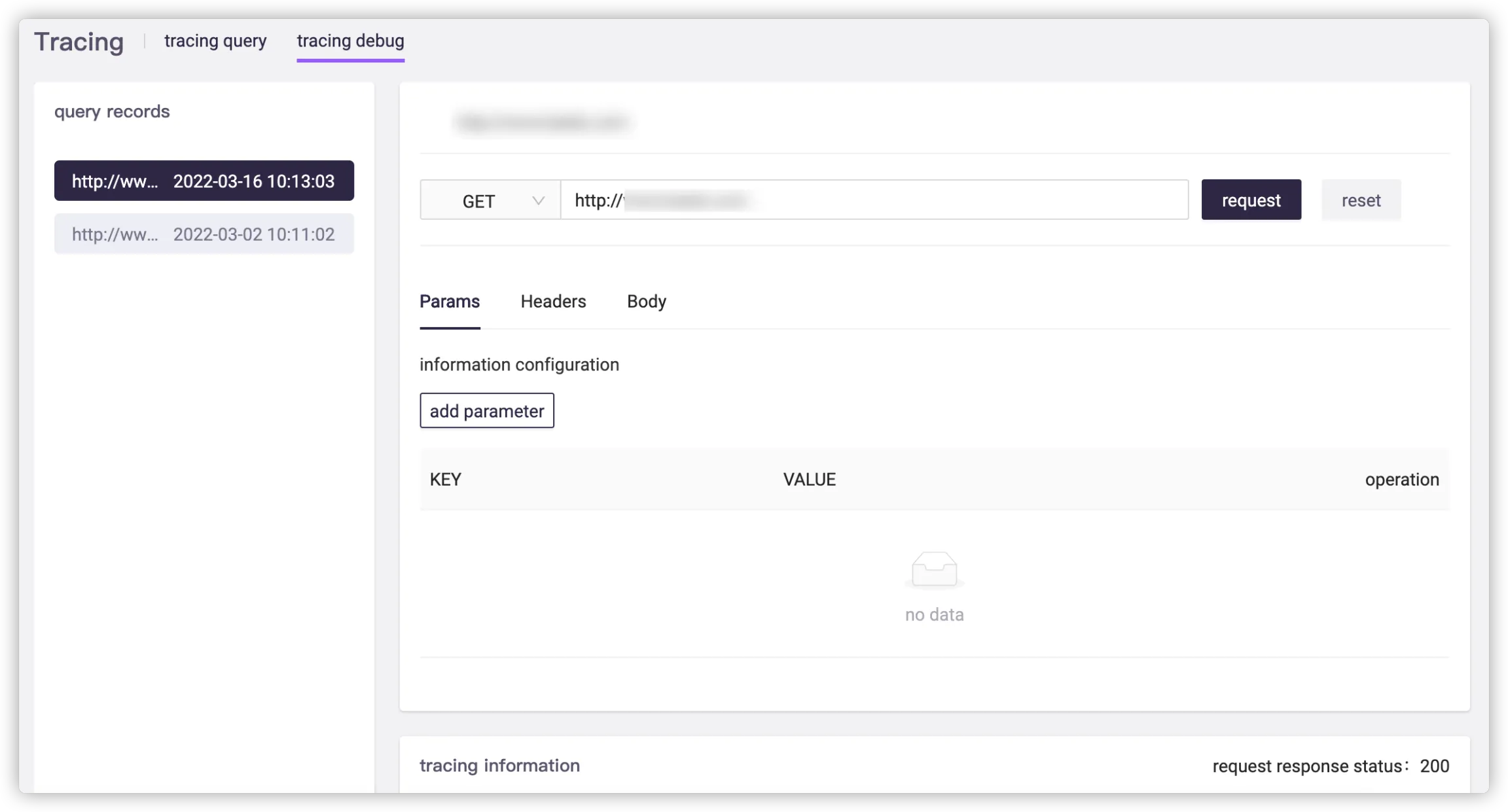
Task: Click the add parameter button
Action: click(x=487, y=411)
